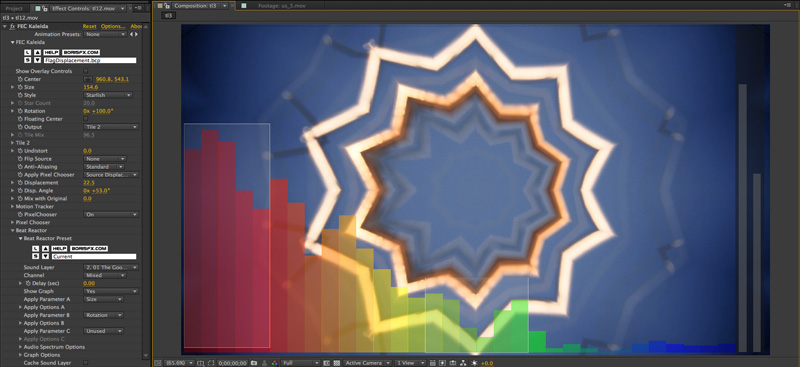800x367 pixels.
Task: Open the Style dropdown showing Starfish
Action: [x=108, y=95]
